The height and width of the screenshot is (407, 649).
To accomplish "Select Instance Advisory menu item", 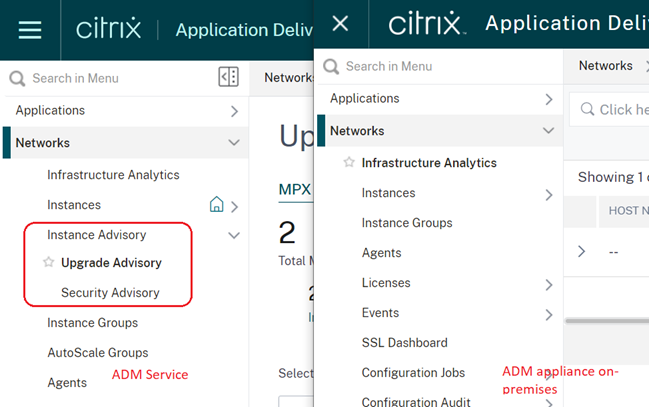I will (96, 235).
